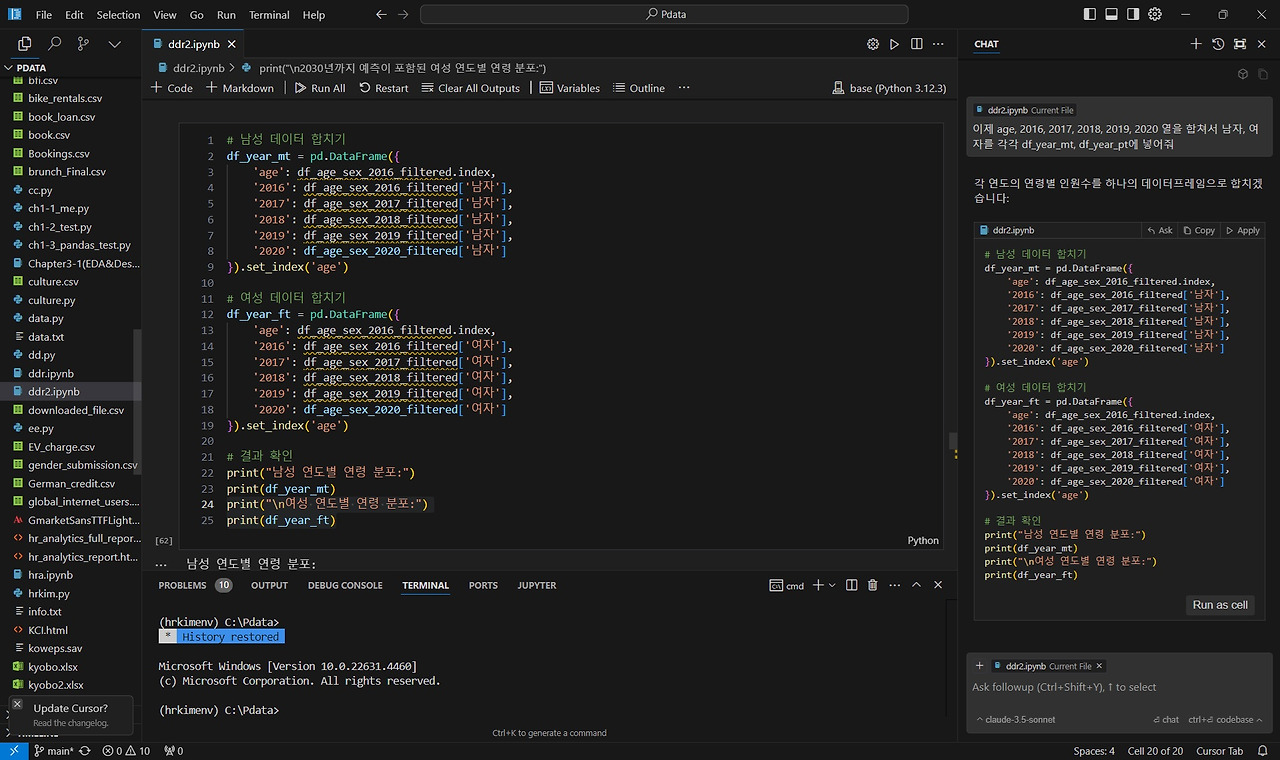
Task: Click Cursor Tab in the status bar
Action: point(1219,751)
